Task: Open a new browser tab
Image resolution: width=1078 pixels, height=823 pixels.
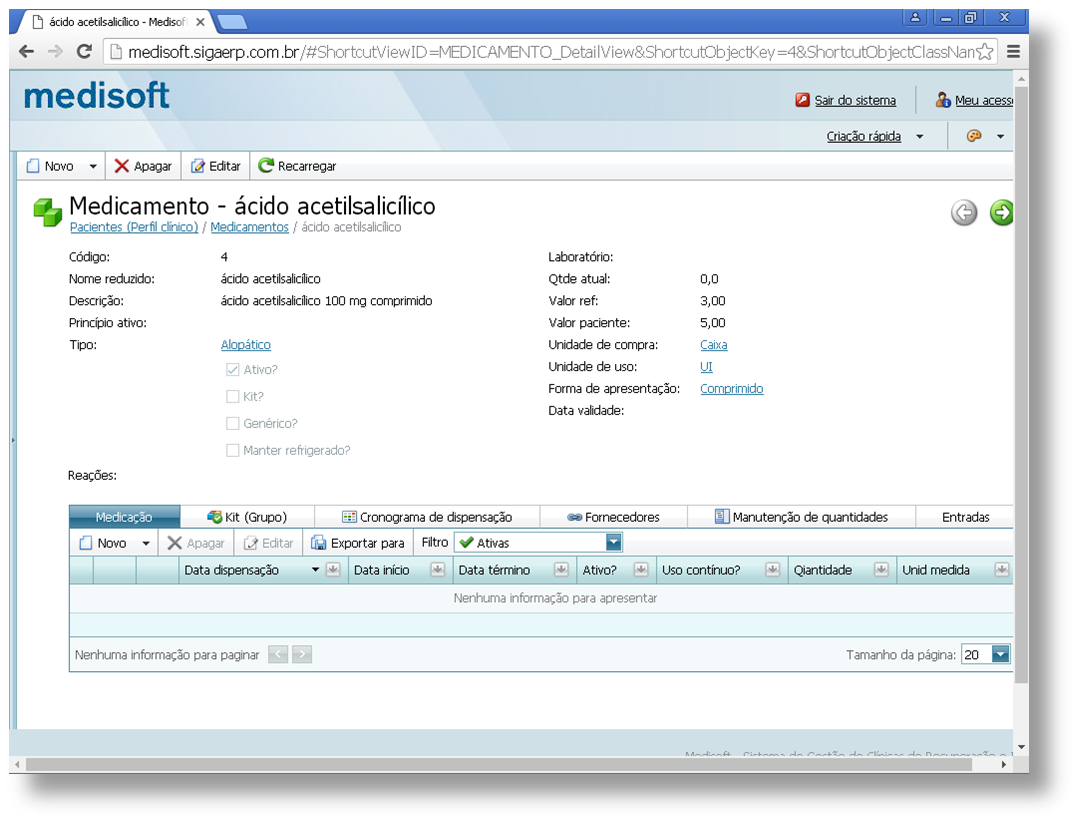Action: pyautogui.click(x=232, y=23)
